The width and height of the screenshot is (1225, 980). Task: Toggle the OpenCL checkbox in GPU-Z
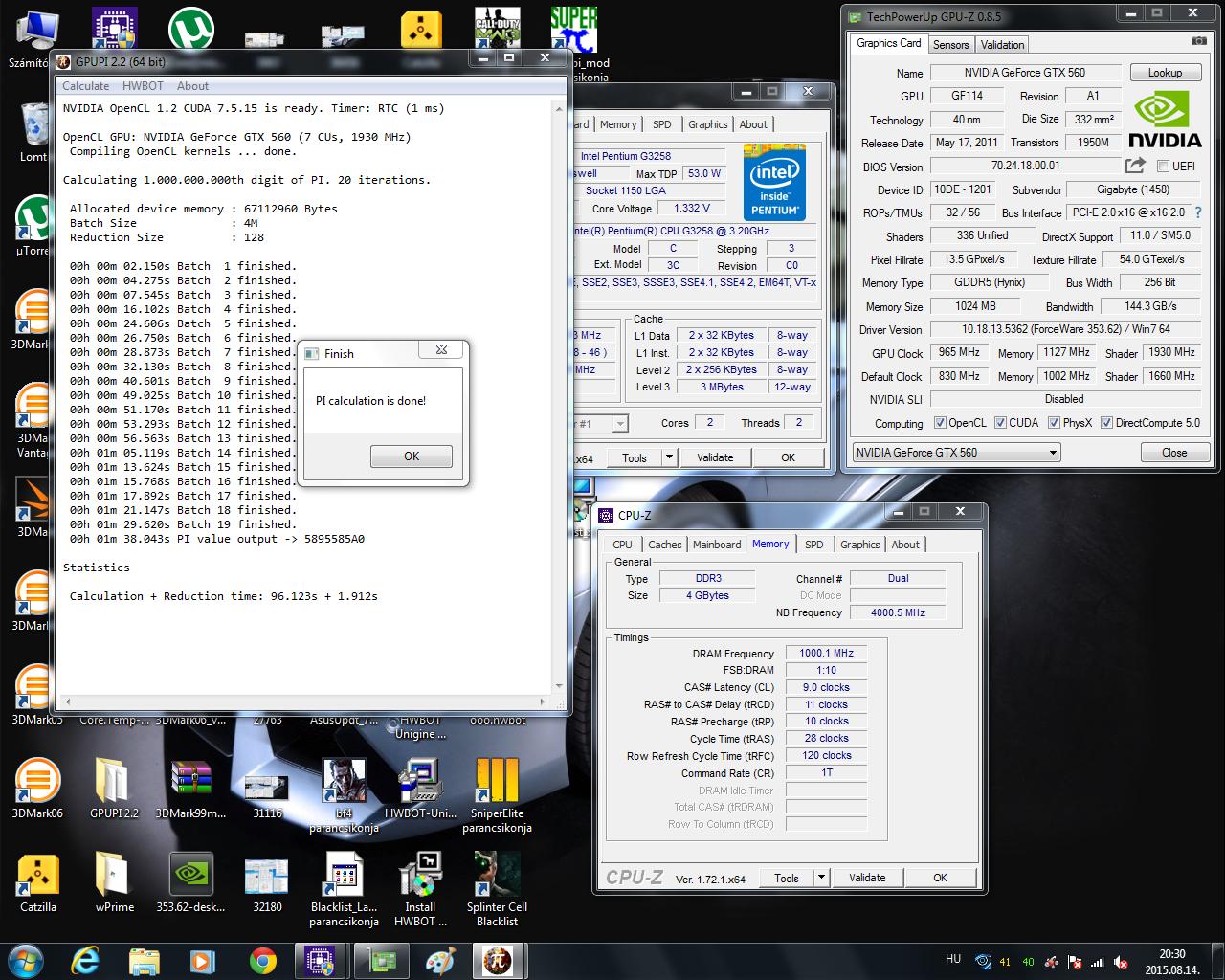pyautogui.click(x=940, y=423)
